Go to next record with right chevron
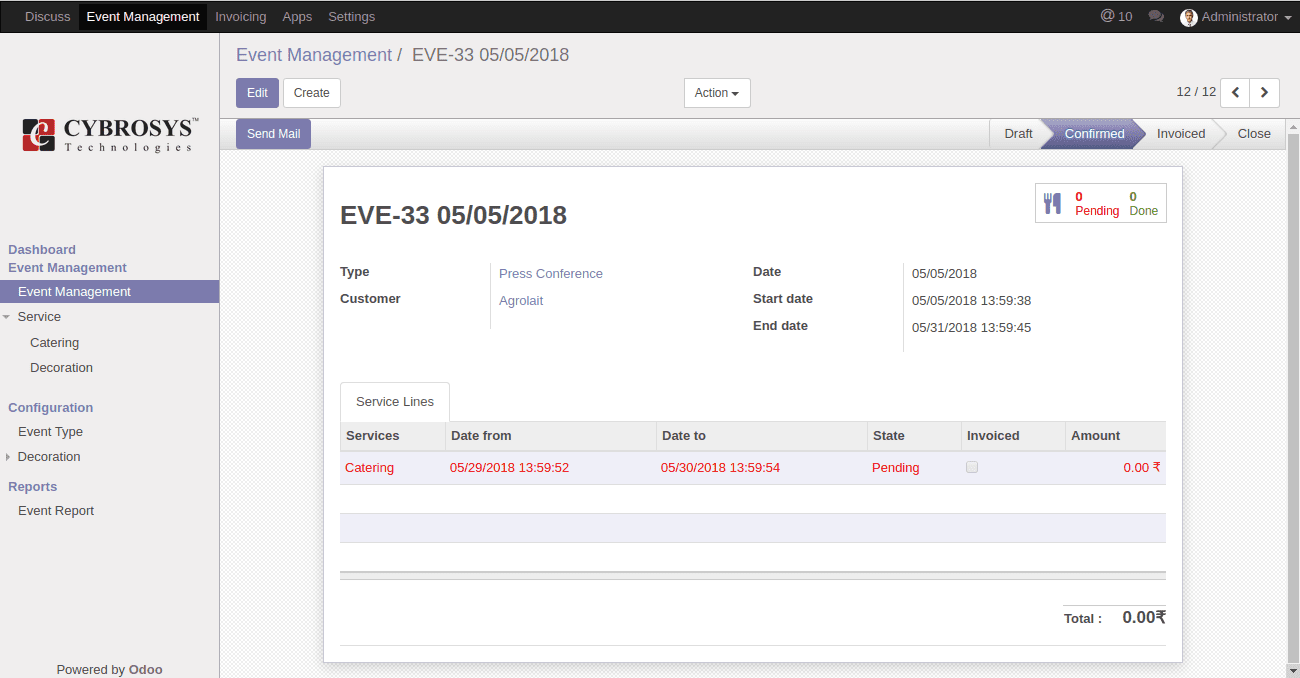The height and width of the screenshot is (678, 1300). [x=1265, y=92]
